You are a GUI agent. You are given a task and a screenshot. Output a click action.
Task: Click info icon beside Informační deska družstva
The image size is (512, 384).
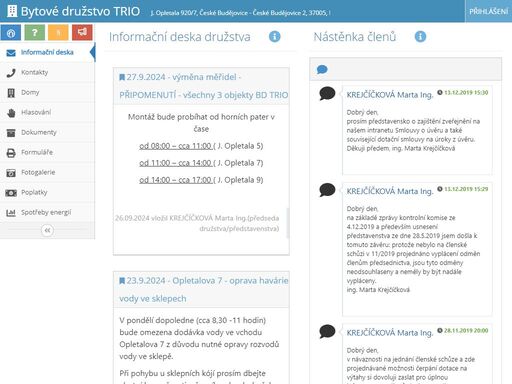(x=275, y=36)
